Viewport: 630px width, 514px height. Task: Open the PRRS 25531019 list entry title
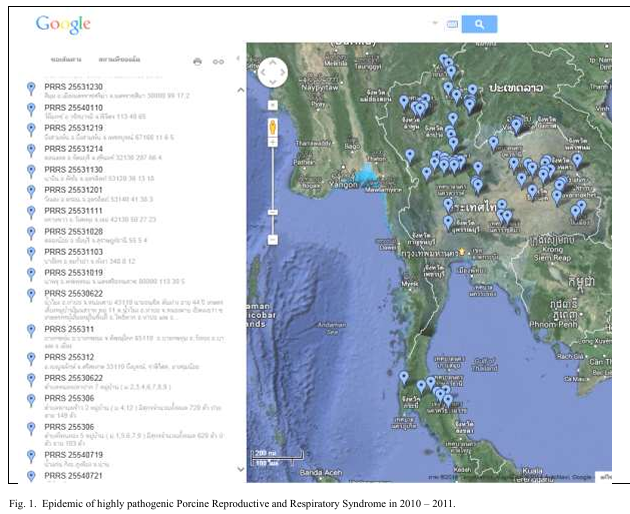point(74,272)
